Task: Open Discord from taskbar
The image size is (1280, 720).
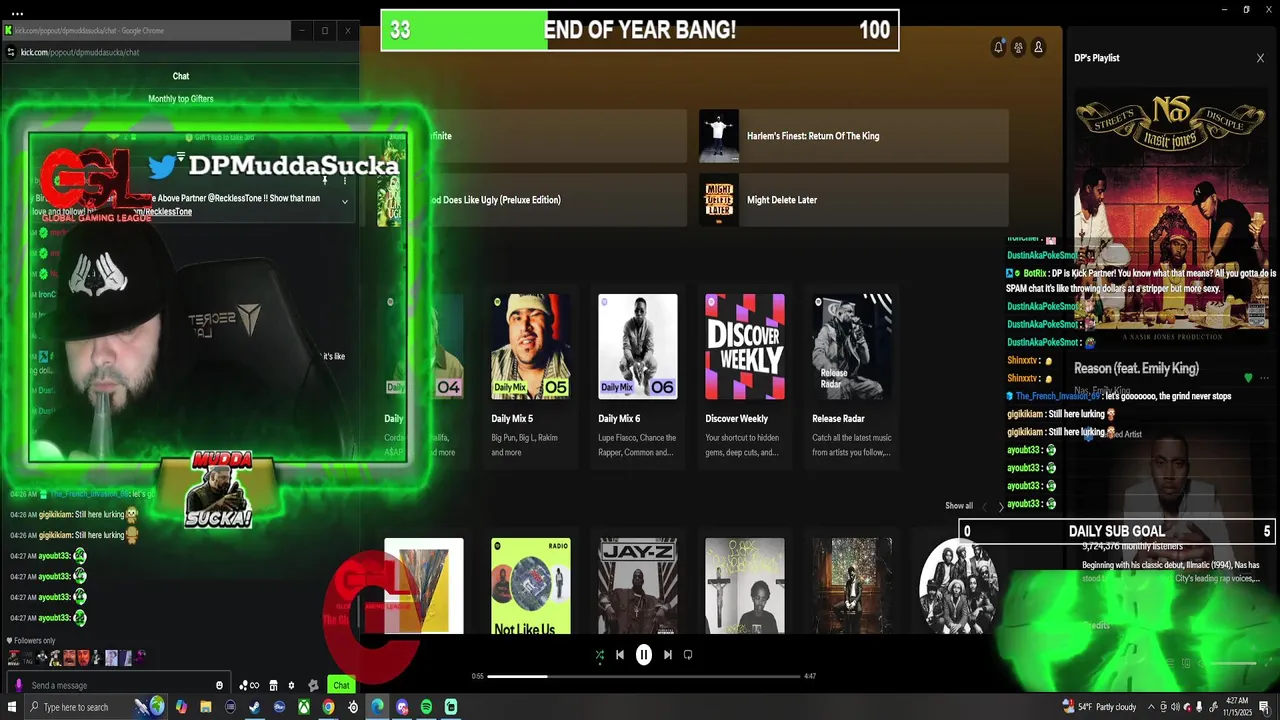Action: [x=402, y=707]
